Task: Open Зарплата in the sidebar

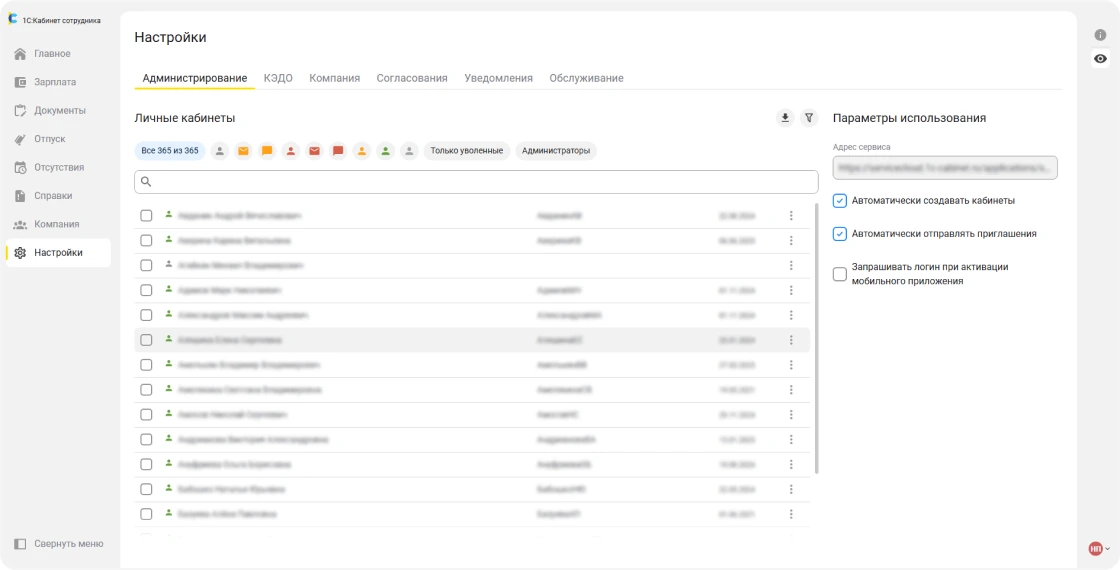Action: tap(55, 82)
